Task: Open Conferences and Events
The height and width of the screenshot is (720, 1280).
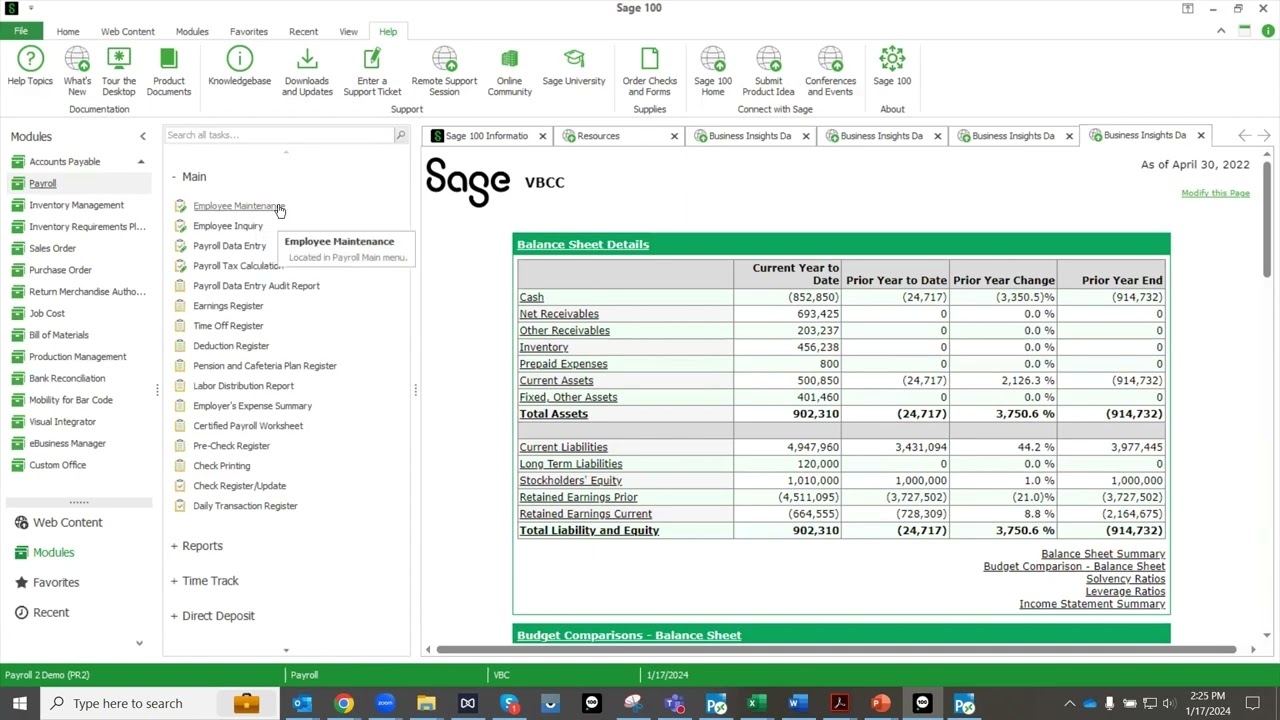Action: coord(830,71)
